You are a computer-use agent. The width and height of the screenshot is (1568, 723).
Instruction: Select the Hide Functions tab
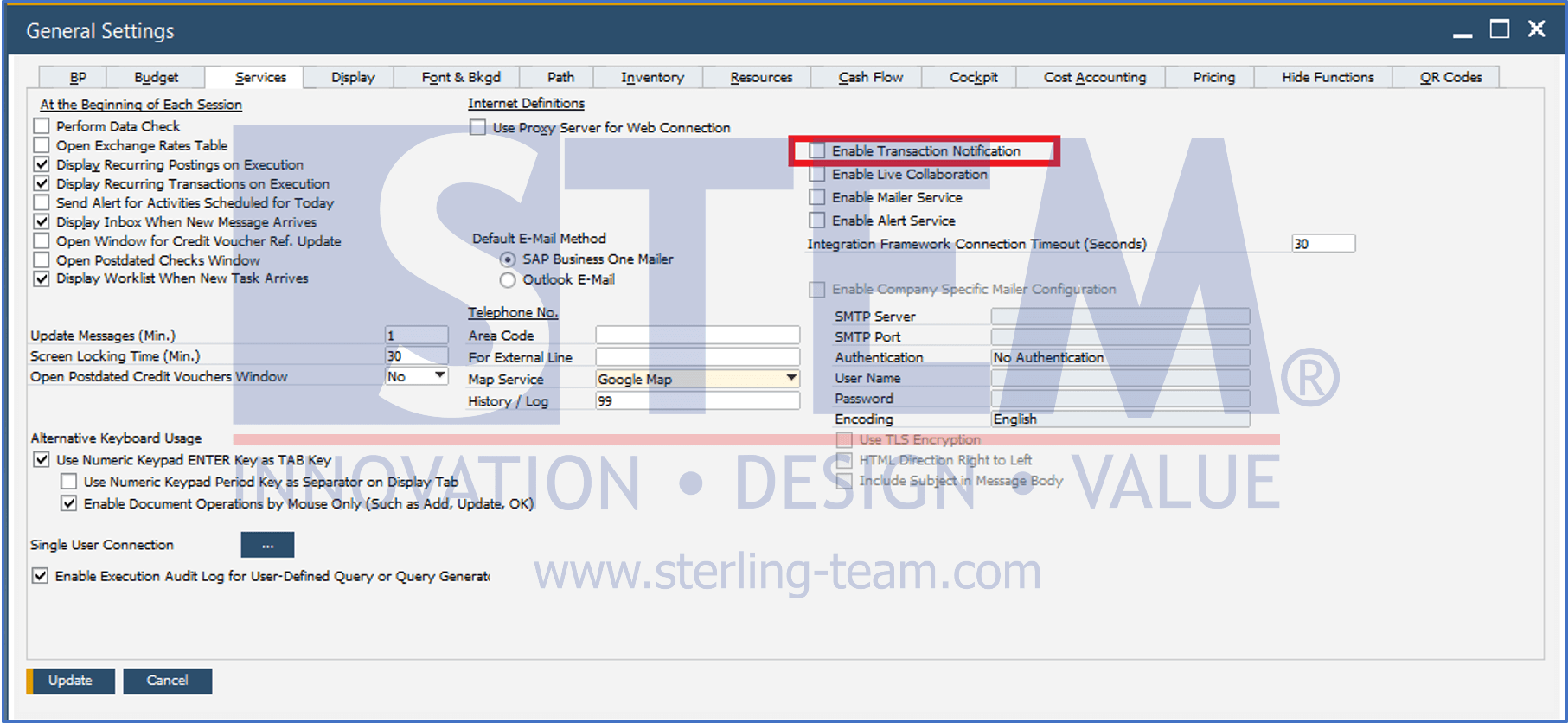tap(1328, 77)
